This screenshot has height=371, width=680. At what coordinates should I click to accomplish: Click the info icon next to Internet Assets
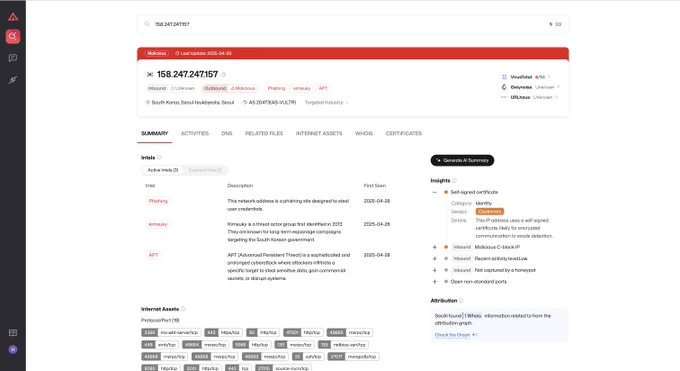coord(183,309)
